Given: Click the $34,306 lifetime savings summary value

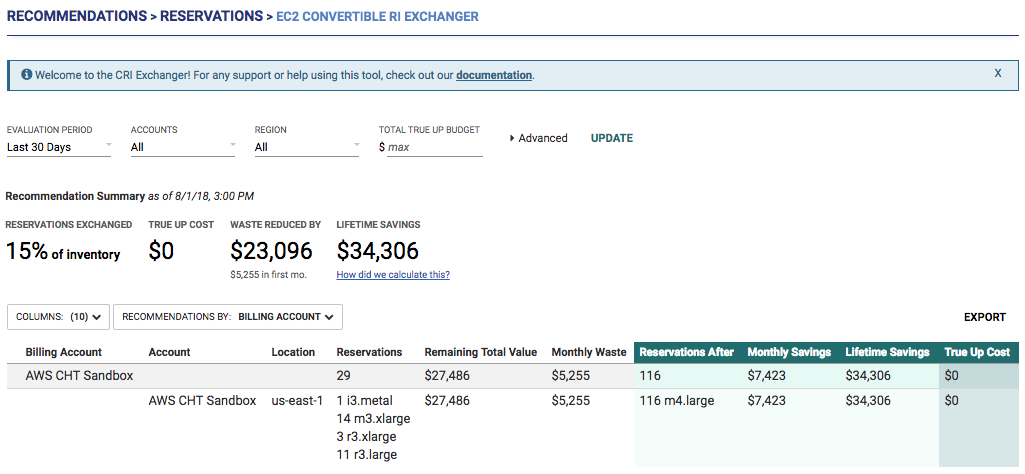Looking at the screenshot, I should point(378,251).
